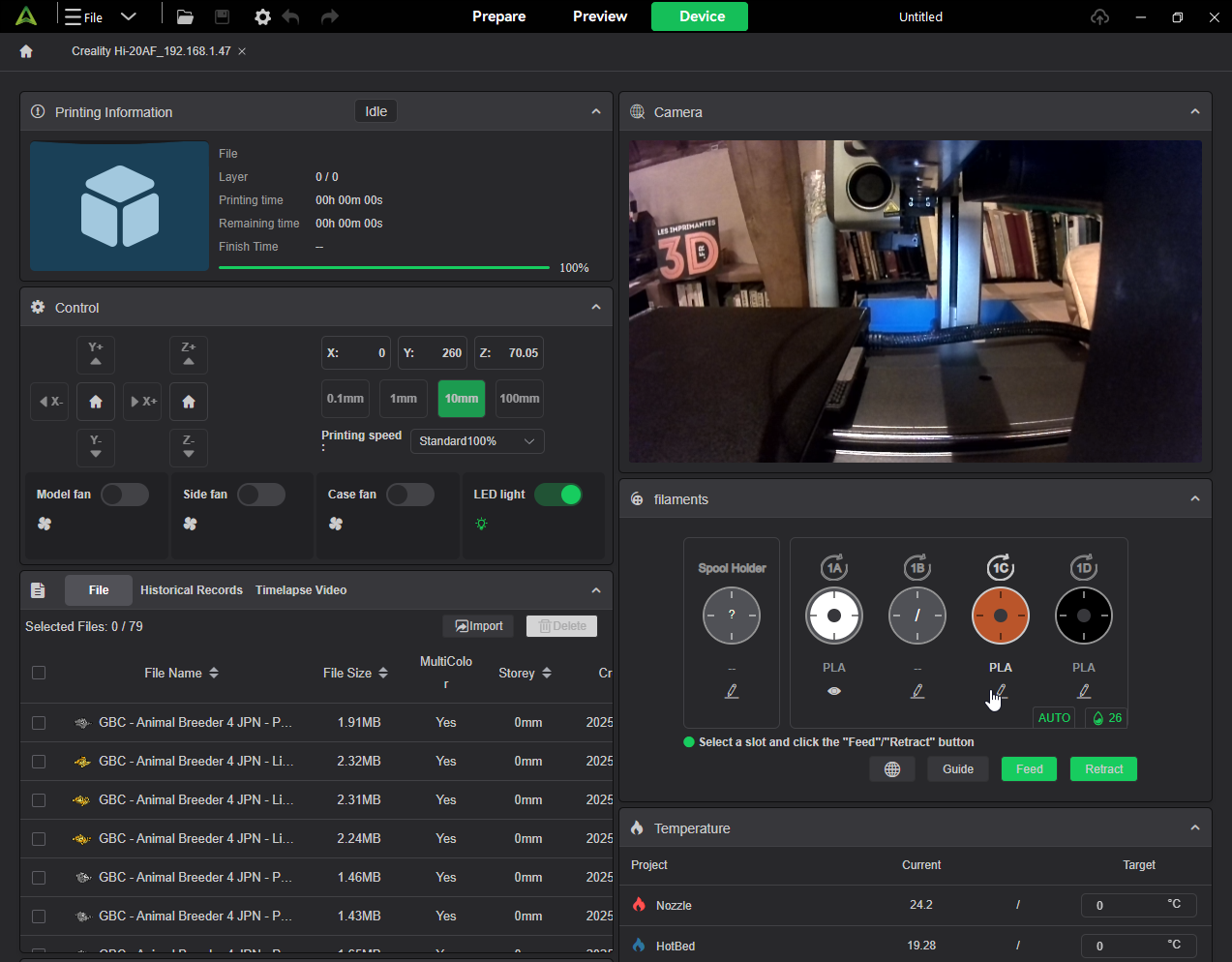1232x962 pixels.
Task: Open the Printing speed dropdown
Action: tap(477, 441)
